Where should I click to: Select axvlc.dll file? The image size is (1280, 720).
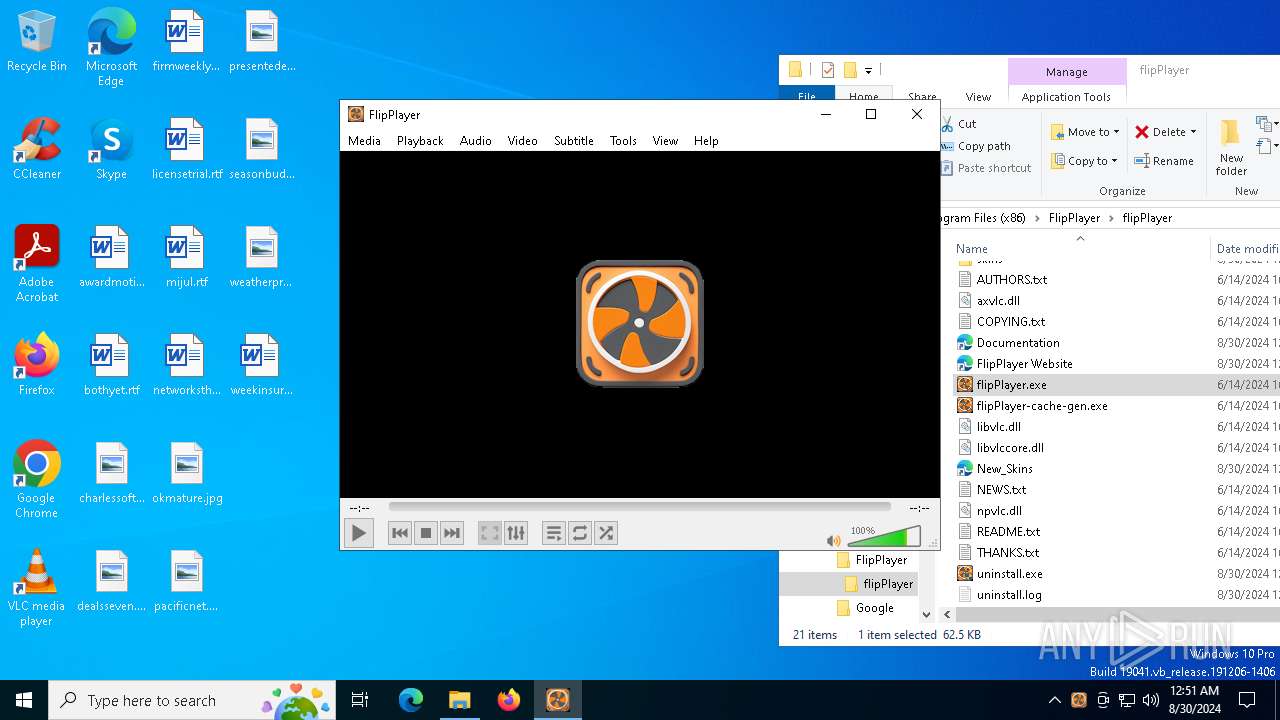998,301
